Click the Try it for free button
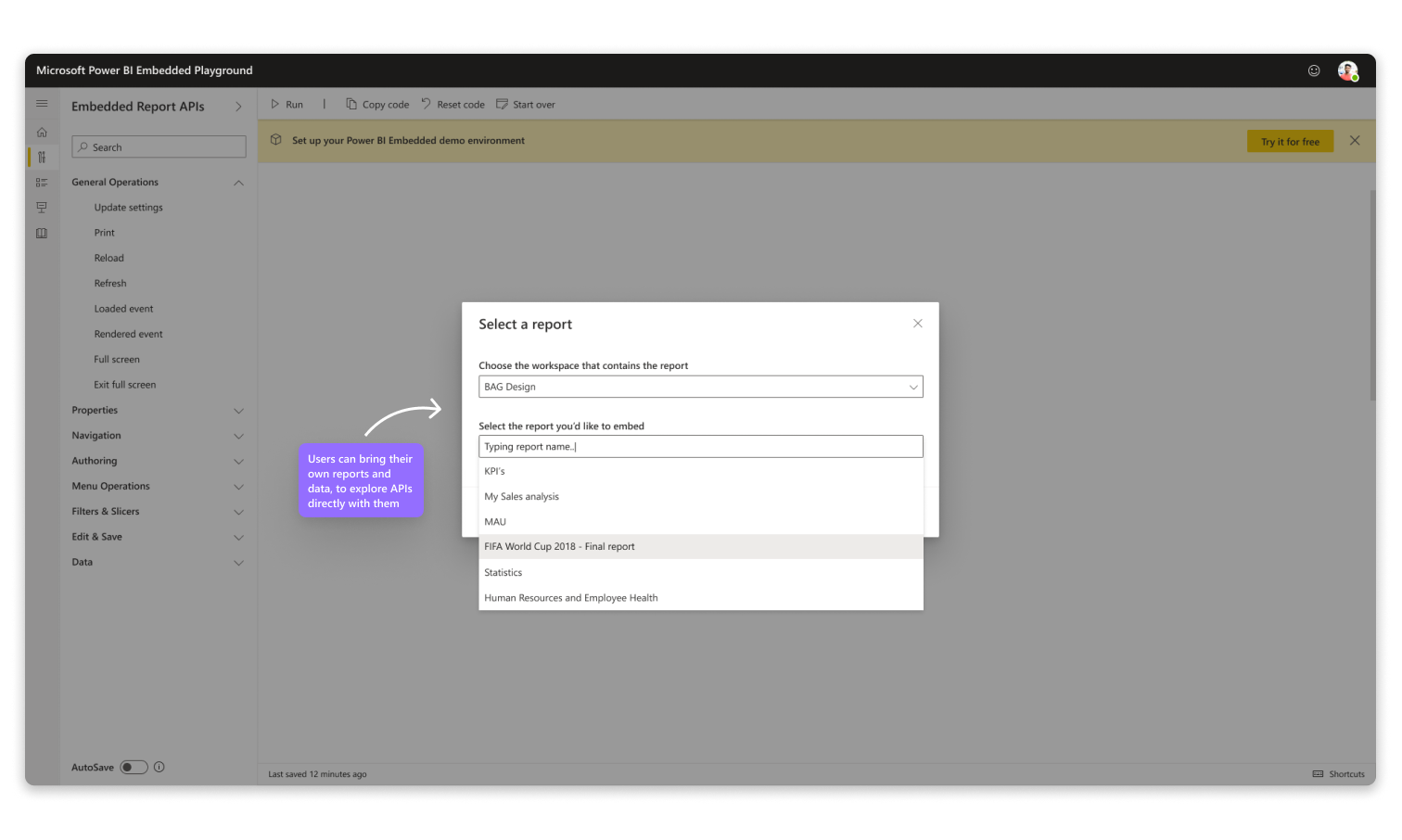Screen dimensions: 1402x840 click(x=1290, y=142)
